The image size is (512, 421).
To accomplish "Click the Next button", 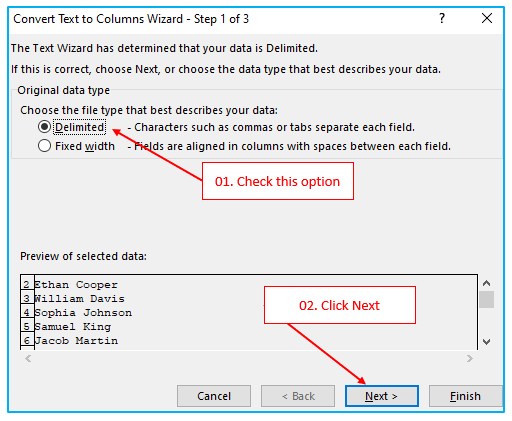I will pos(382,396).
